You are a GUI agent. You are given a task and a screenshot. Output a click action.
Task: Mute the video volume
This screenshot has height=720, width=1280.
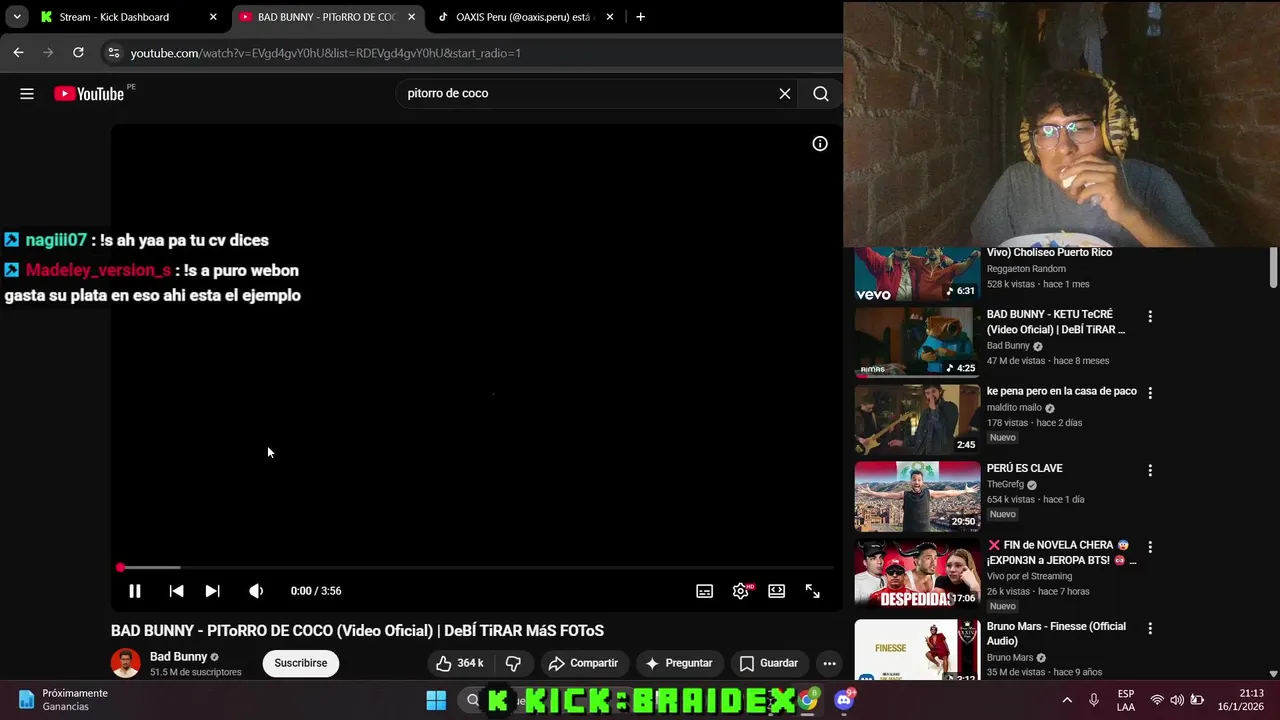point(256,591)
